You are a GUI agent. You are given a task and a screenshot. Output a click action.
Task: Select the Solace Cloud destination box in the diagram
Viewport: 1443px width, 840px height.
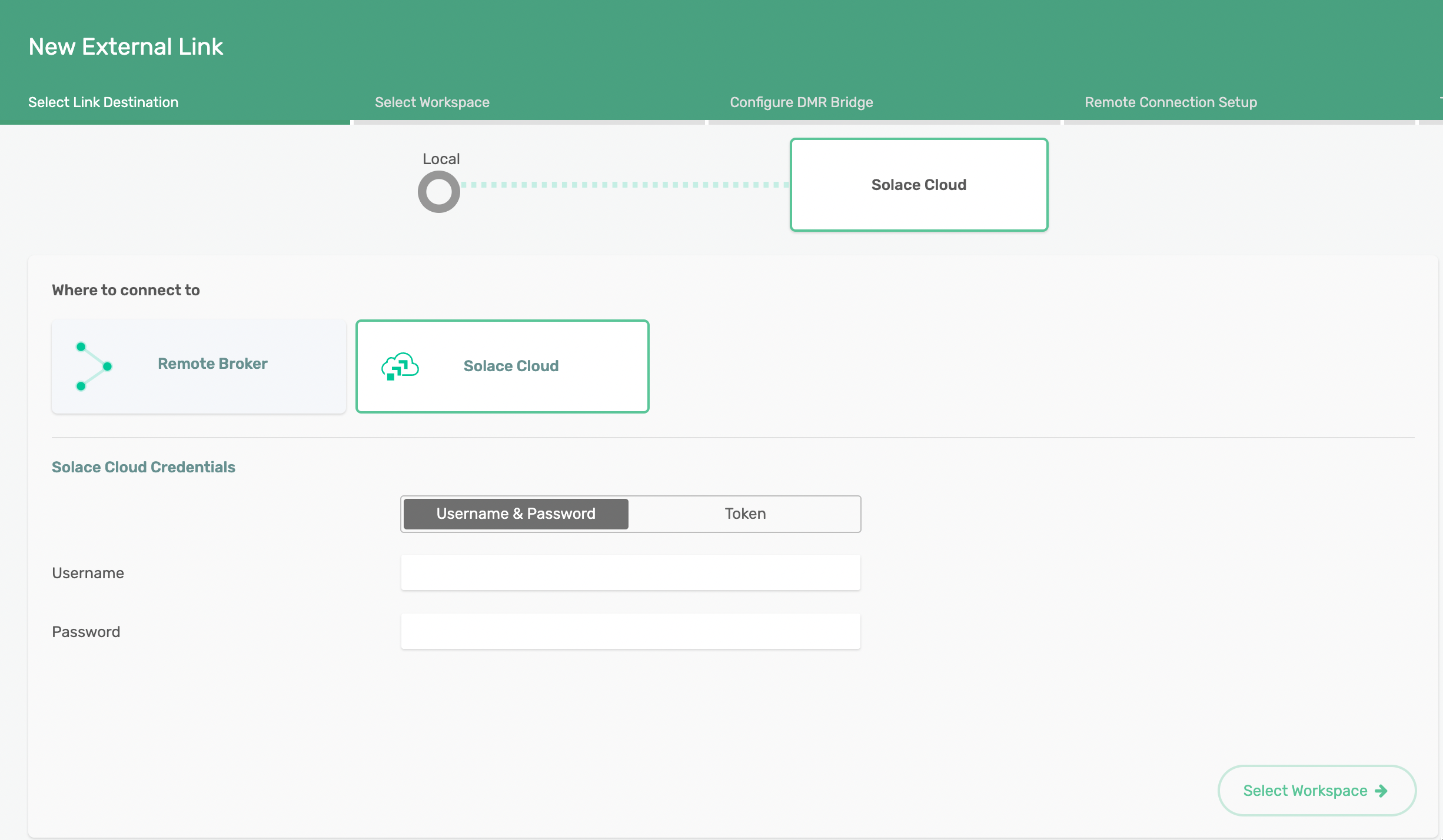(918, 184)
